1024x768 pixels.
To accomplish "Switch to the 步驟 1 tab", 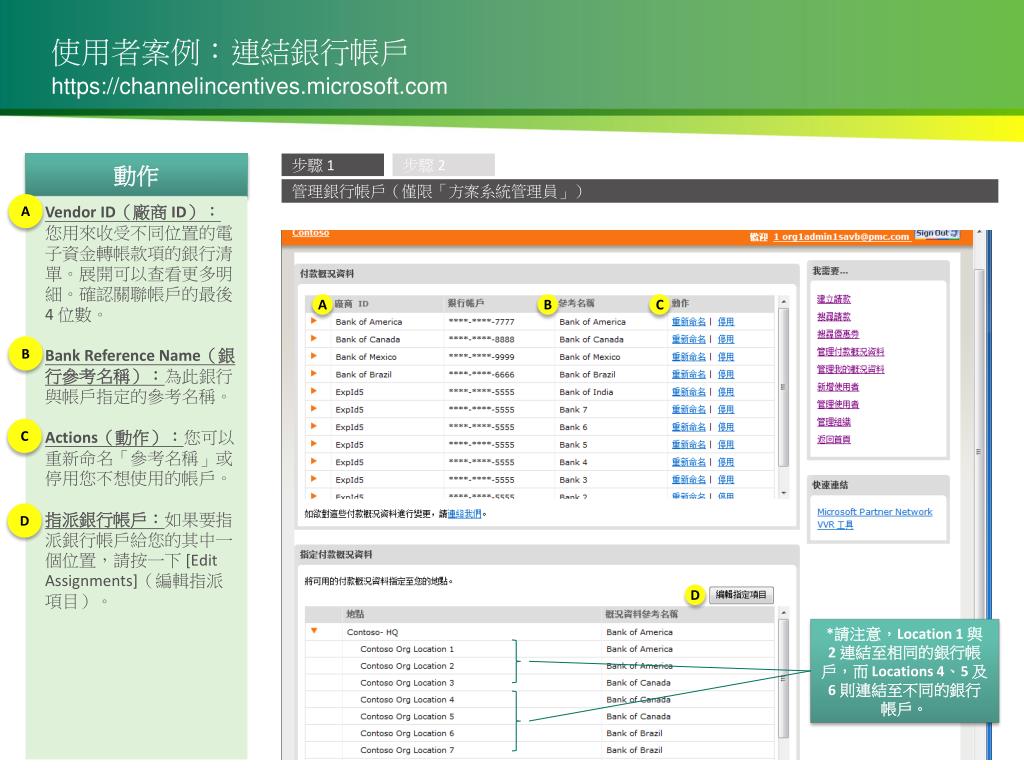I will pyautogui.click(x=332, y=165).
